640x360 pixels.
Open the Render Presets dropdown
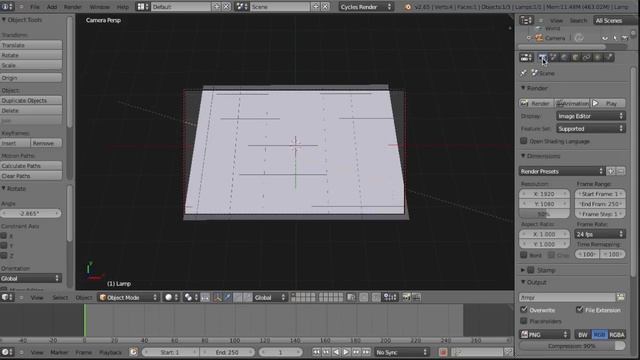click(x=562, y=171)
